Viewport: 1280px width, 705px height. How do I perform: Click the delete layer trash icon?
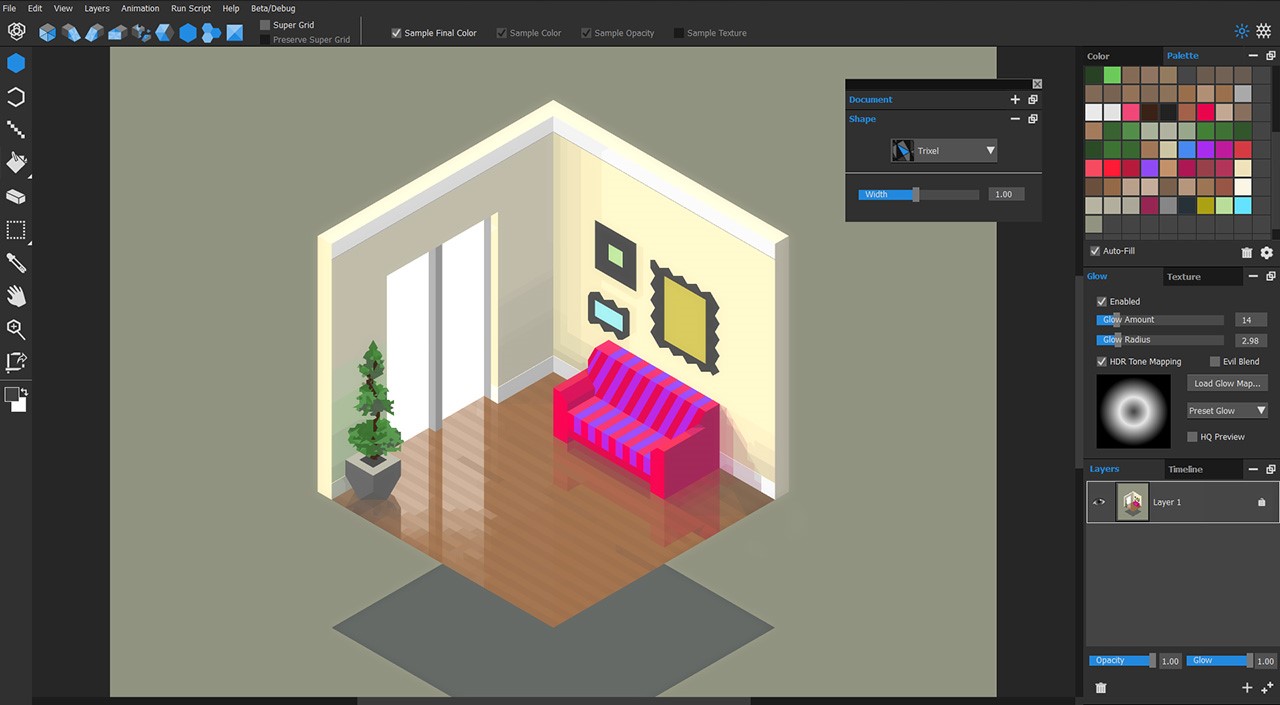point(1101,688)
